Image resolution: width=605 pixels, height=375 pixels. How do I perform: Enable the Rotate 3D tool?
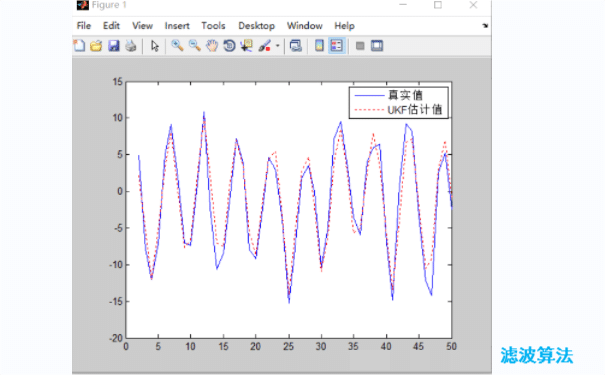tap(229, 46)
